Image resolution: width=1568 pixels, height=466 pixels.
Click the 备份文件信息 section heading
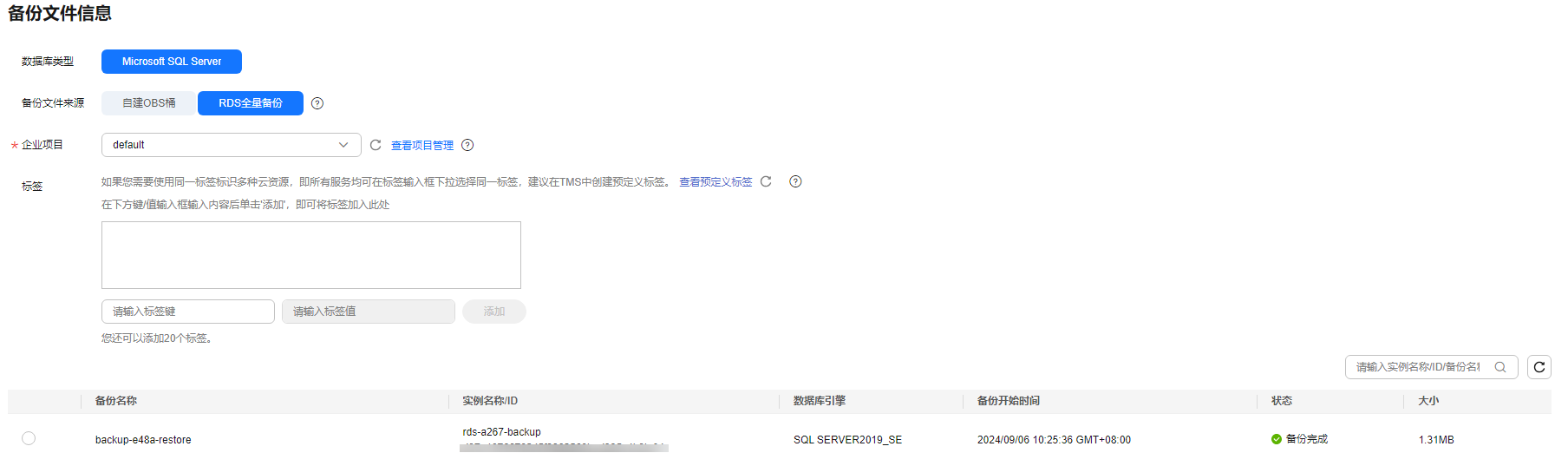[x=60, y=13]
